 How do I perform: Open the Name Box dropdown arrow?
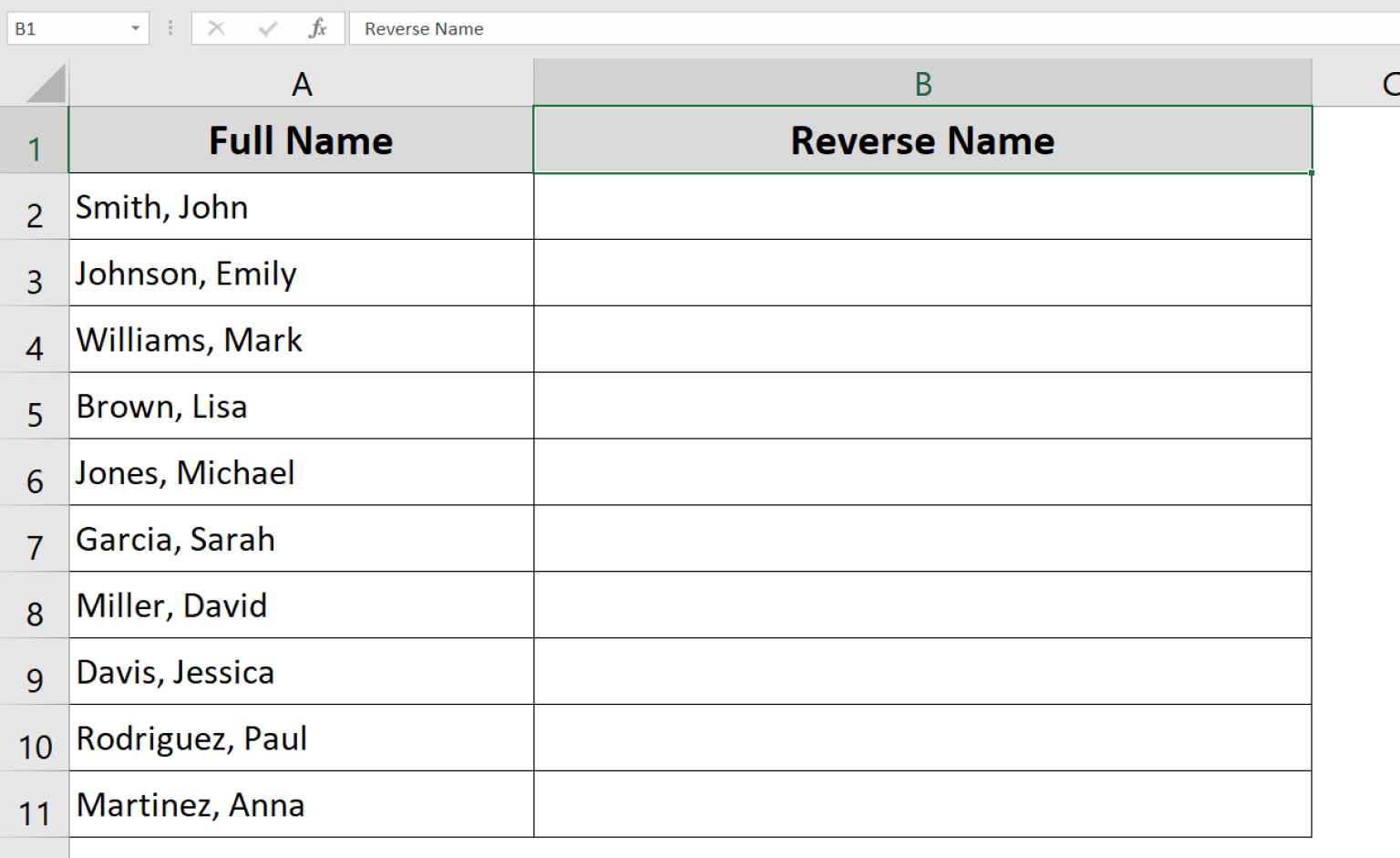[x=135, y=28]
